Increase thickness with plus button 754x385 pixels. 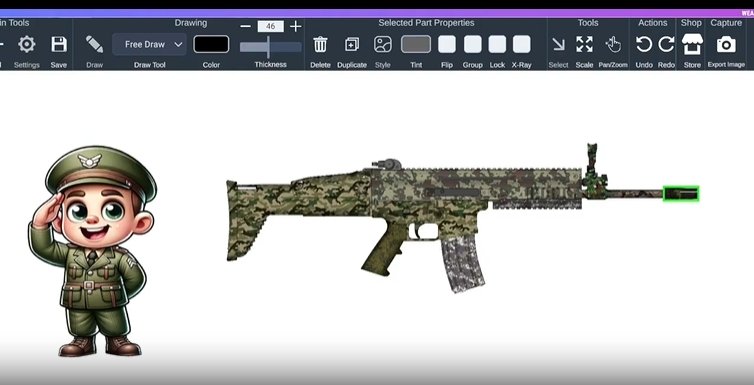coord(296,26)
